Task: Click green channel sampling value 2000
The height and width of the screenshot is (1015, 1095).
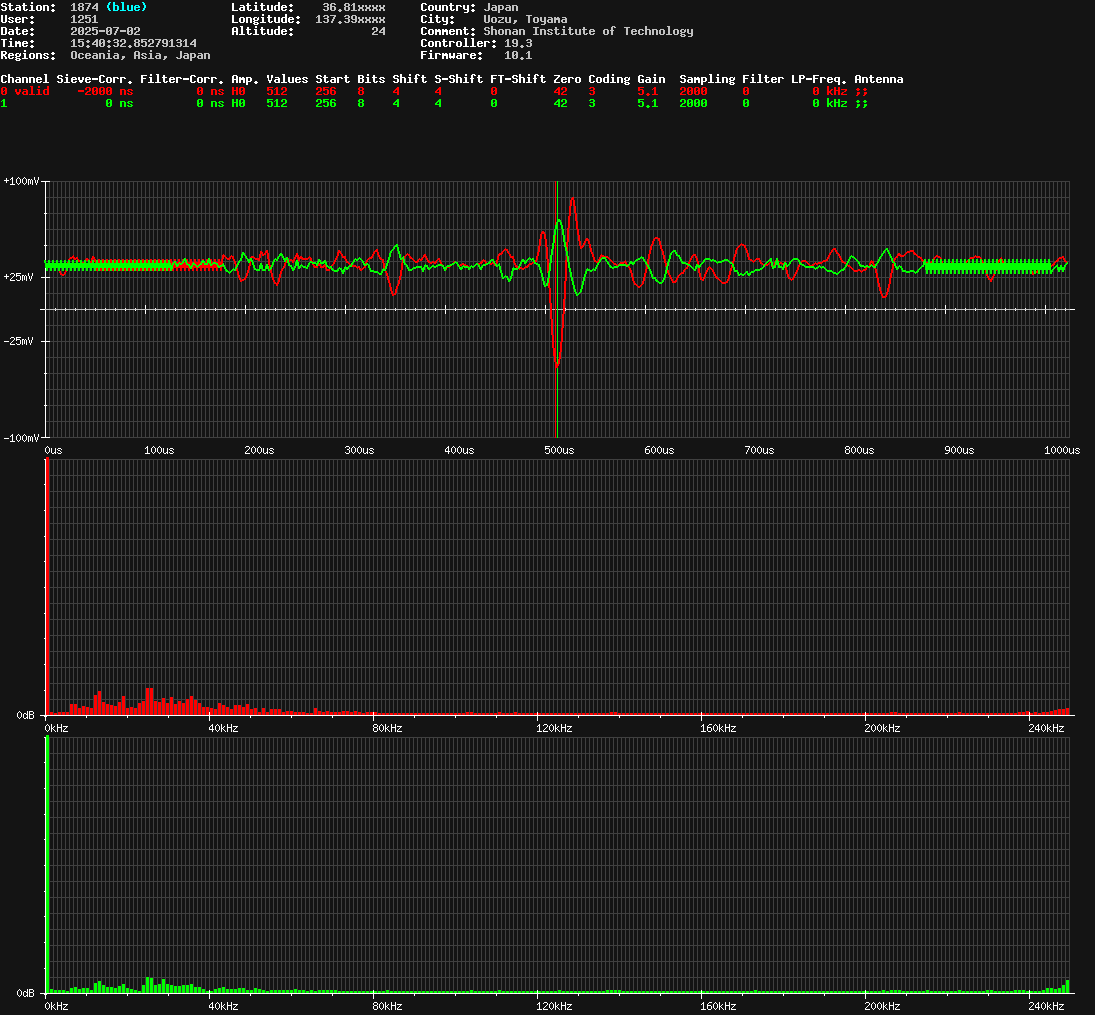Action: [x=693, y=103]
